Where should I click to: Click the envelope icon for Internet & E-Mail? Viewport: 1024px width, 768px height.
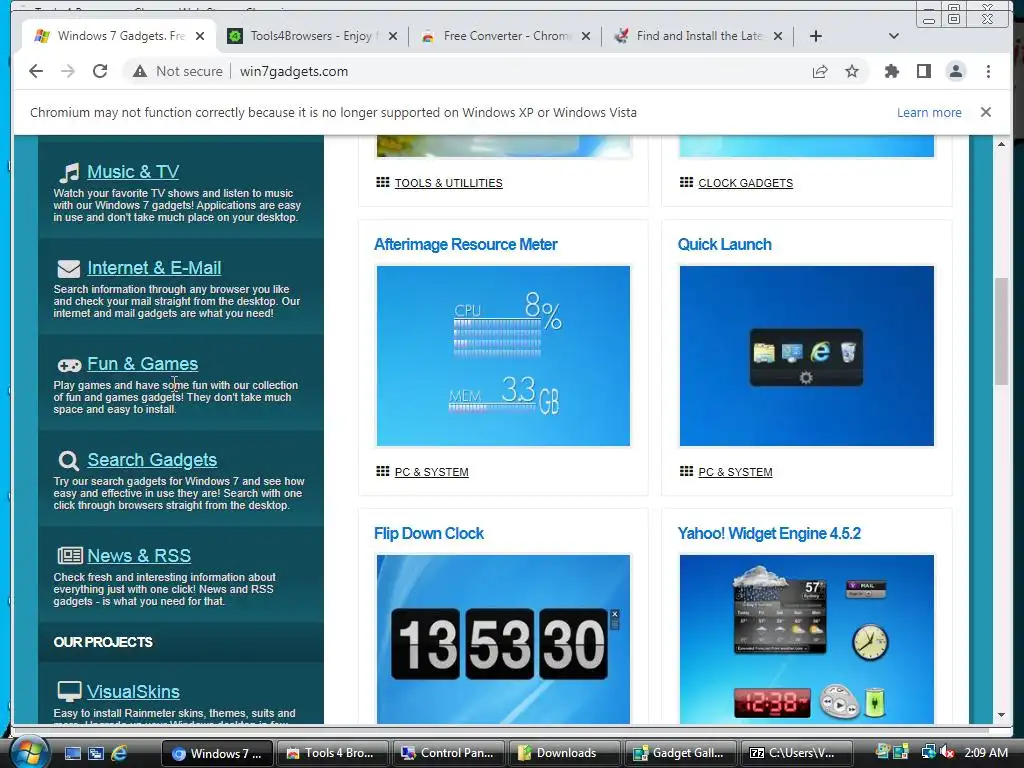tap(69, 268)
